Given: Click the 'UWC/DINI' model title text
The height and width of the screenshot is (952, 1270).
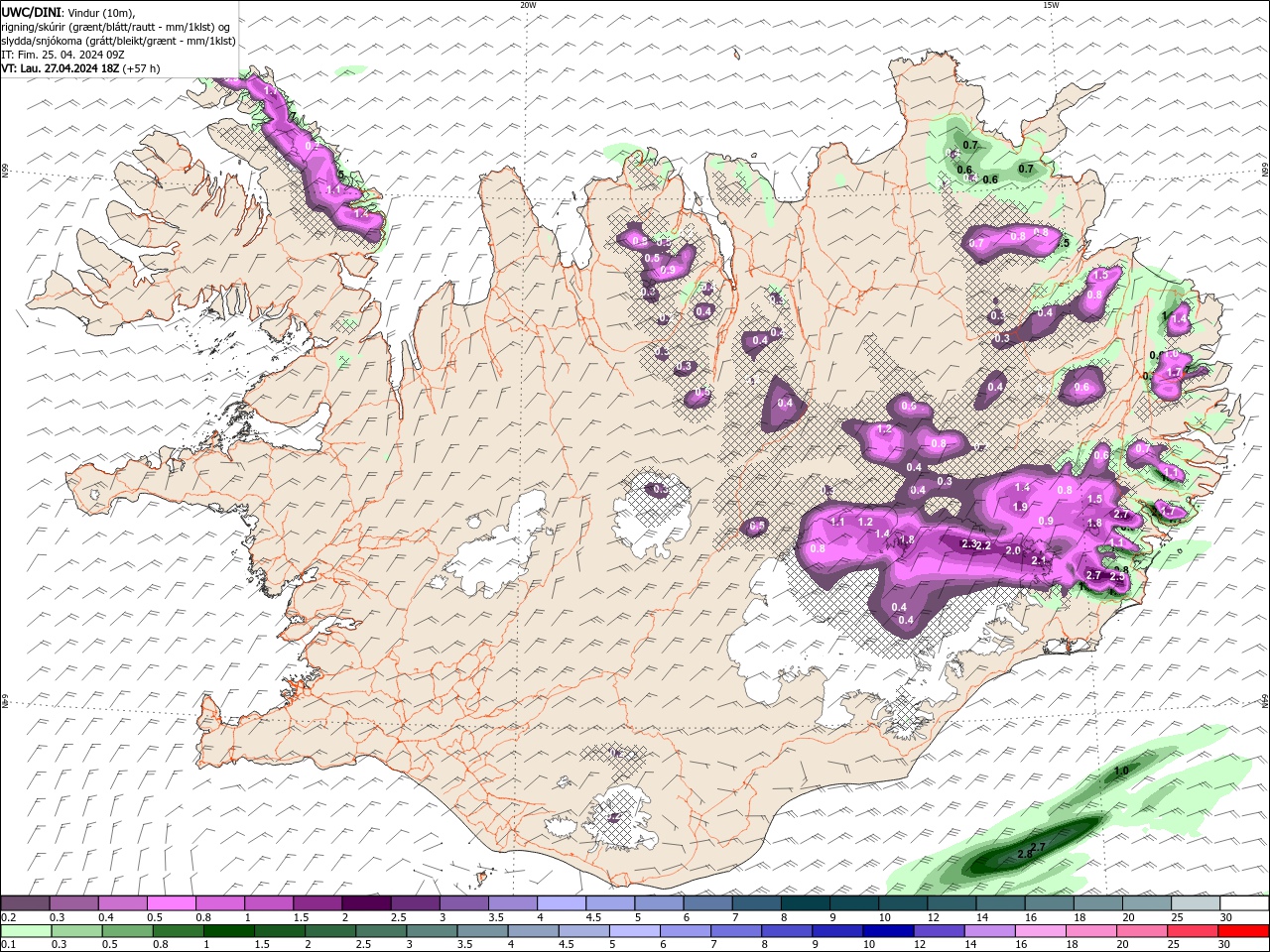Looking at the screenshot, I should (x=30, y=11).
